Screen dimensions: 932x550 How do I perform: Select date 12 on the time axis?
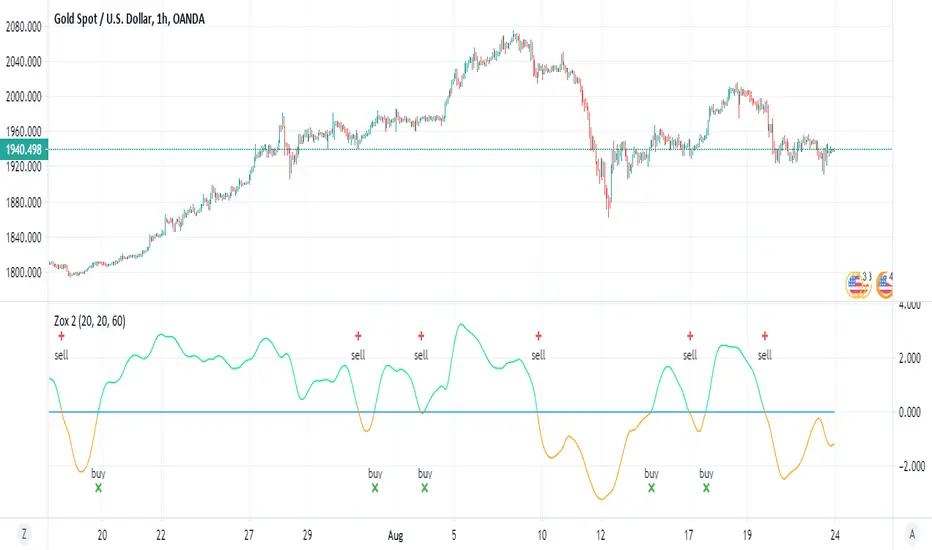click(600, 534)
